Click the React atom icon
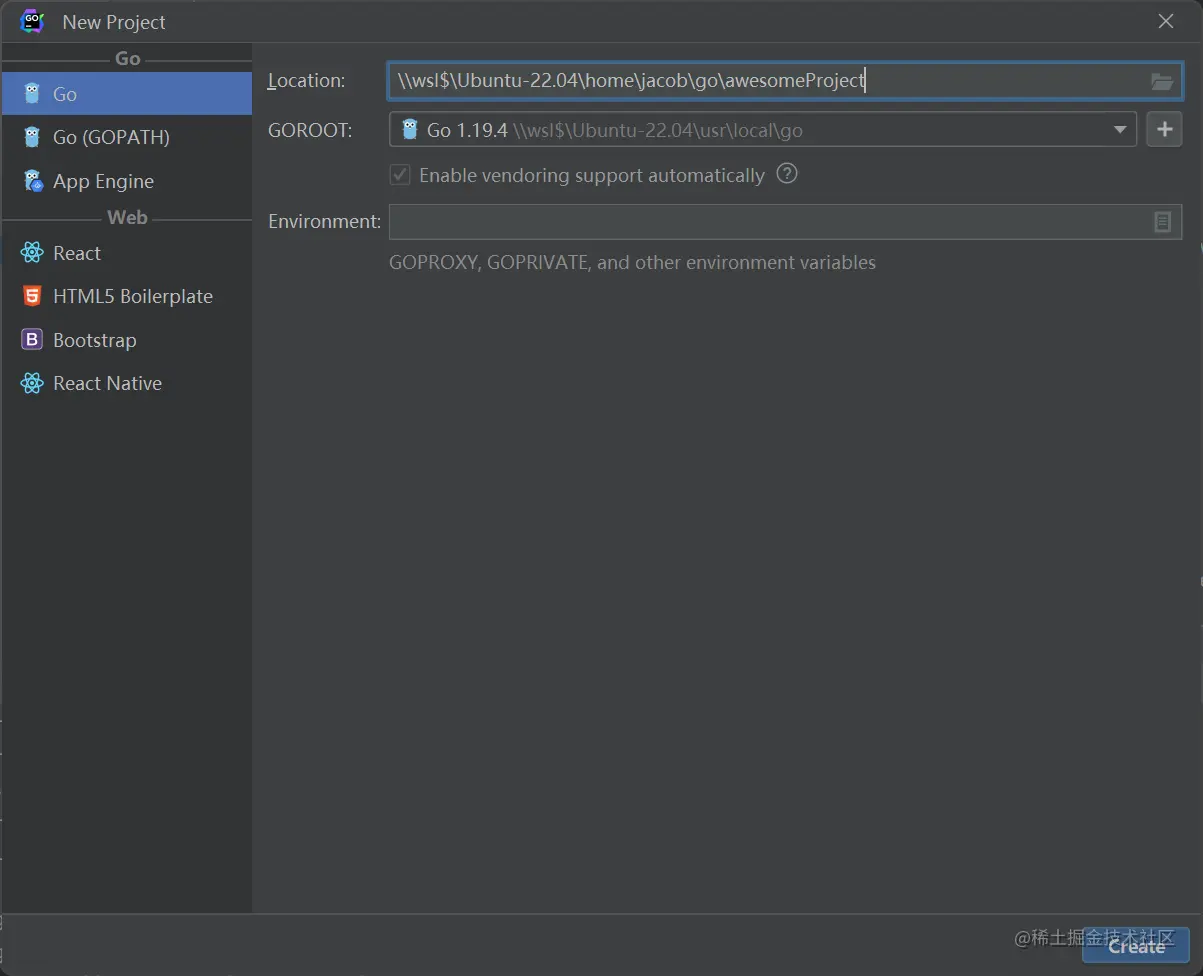1203x976 pixels. [x=33, y=253]
